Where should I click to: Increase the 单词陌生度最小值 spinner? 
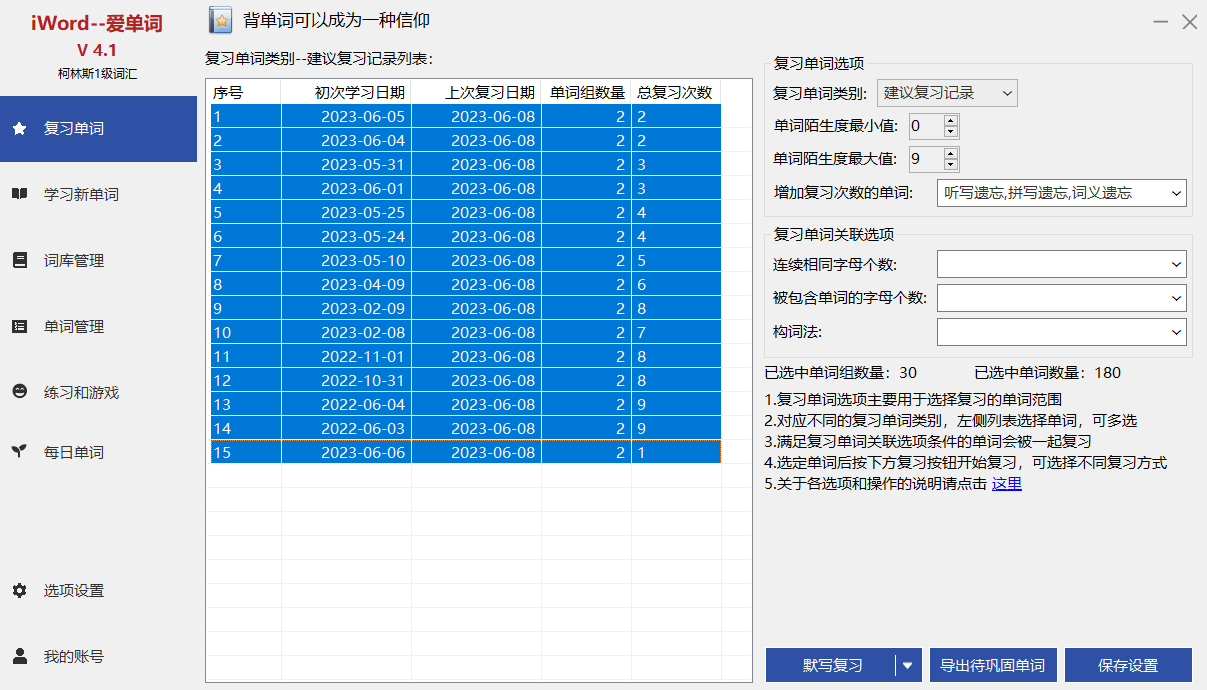[x=950, y=121]
